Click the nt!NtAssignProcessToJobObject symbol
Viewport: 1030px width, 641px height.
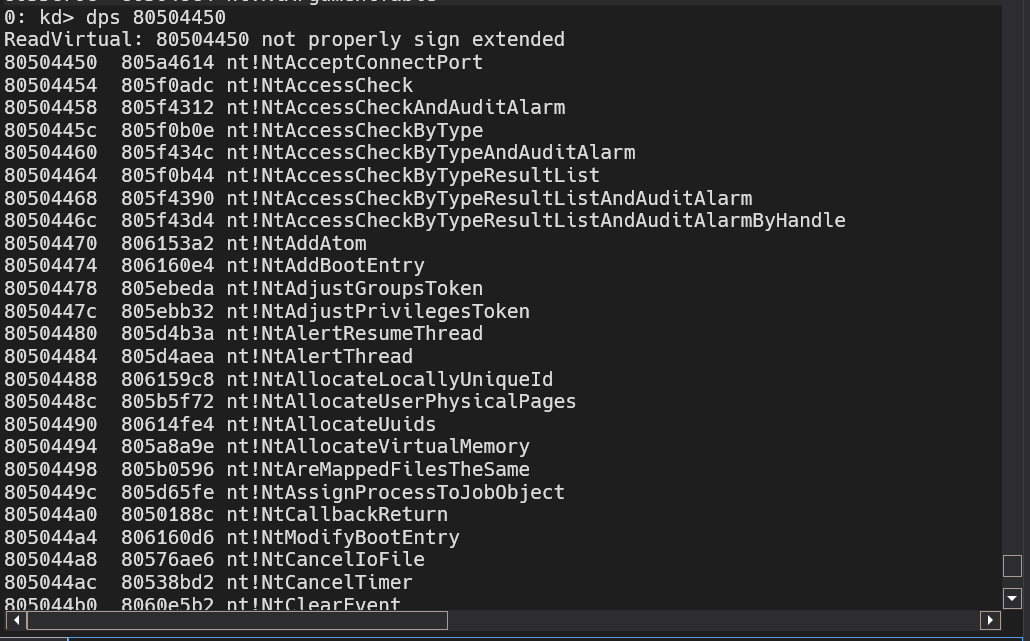pos(395,492)
